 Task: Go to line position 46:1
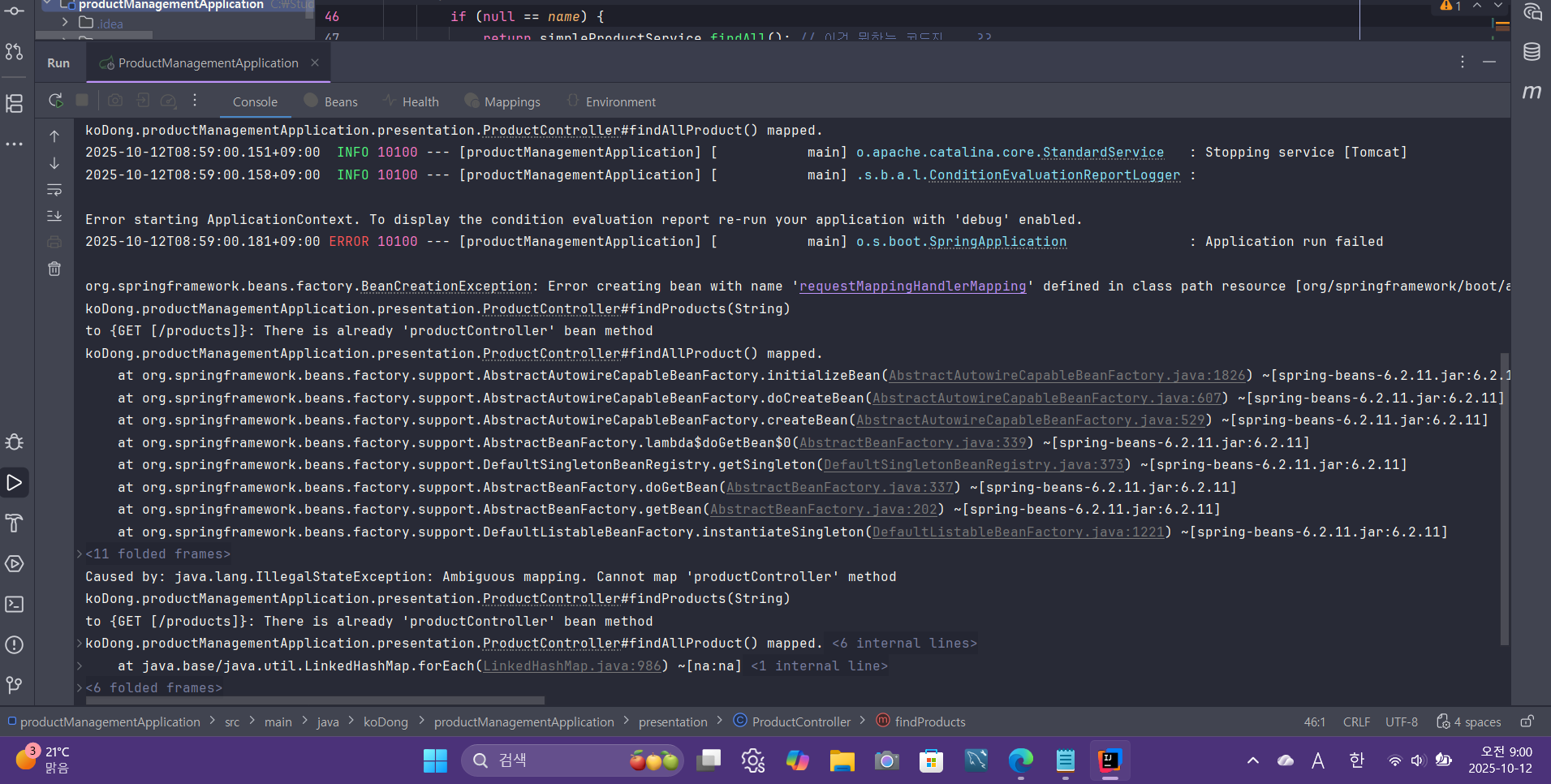click(x=1314, y=722)
